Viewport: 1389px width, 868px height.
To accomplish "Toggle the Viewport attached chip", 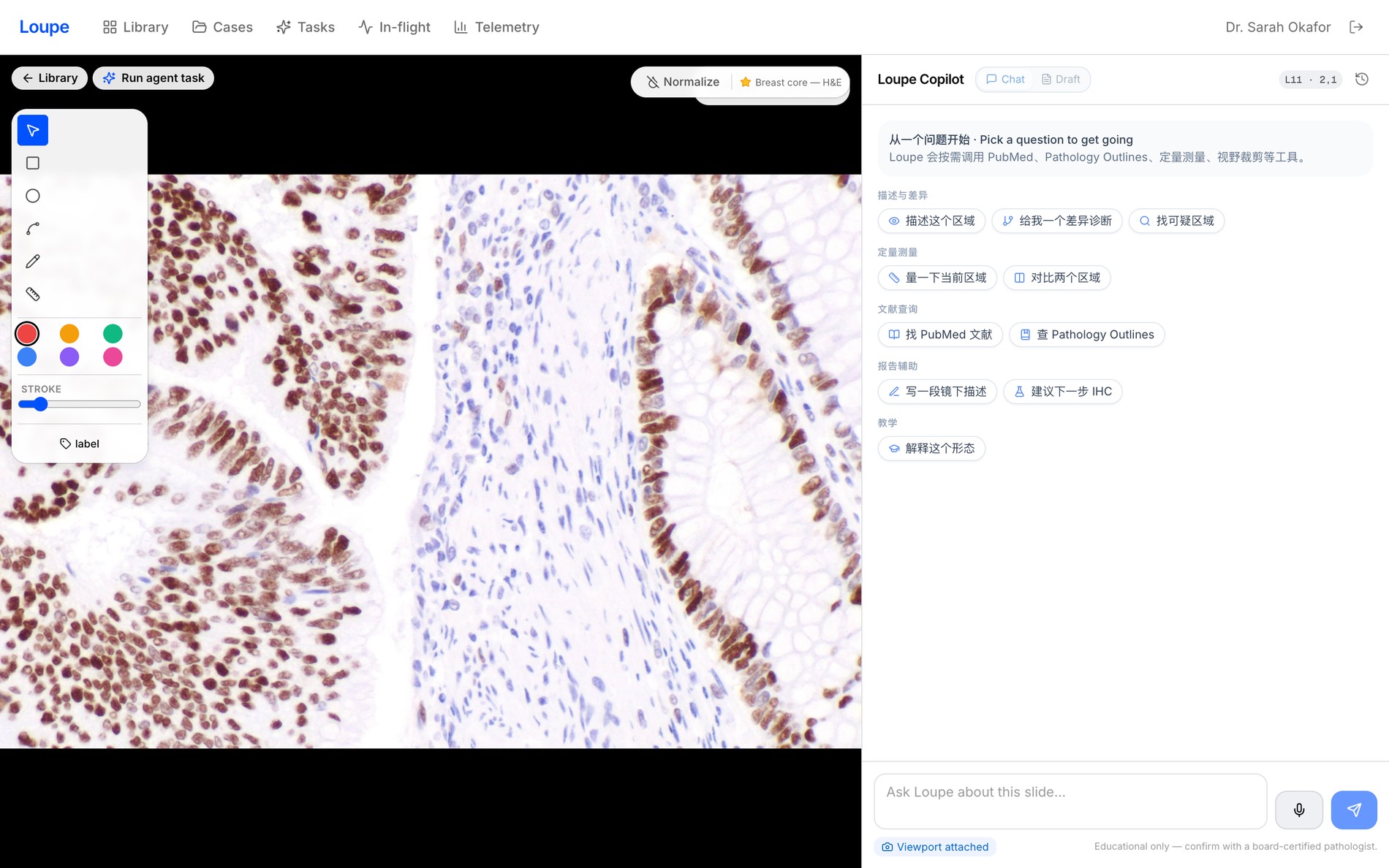I will [935, 847].
